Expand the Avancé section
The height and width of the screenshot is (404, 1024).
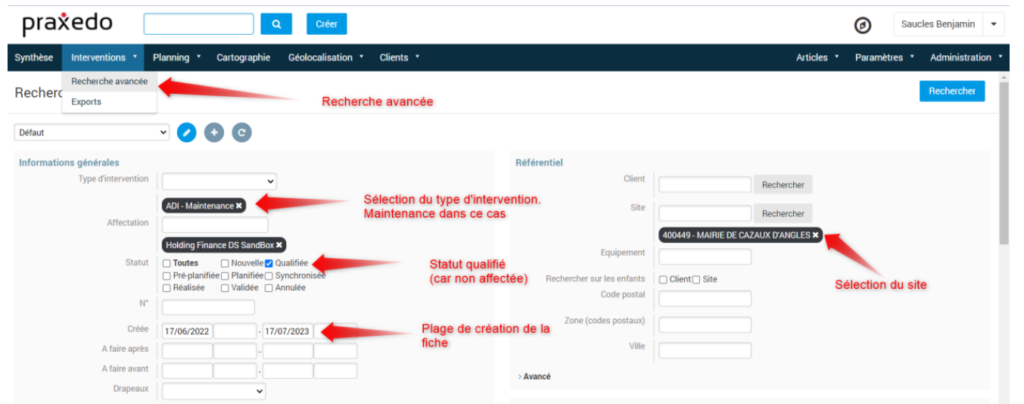(x=535, y=376)
